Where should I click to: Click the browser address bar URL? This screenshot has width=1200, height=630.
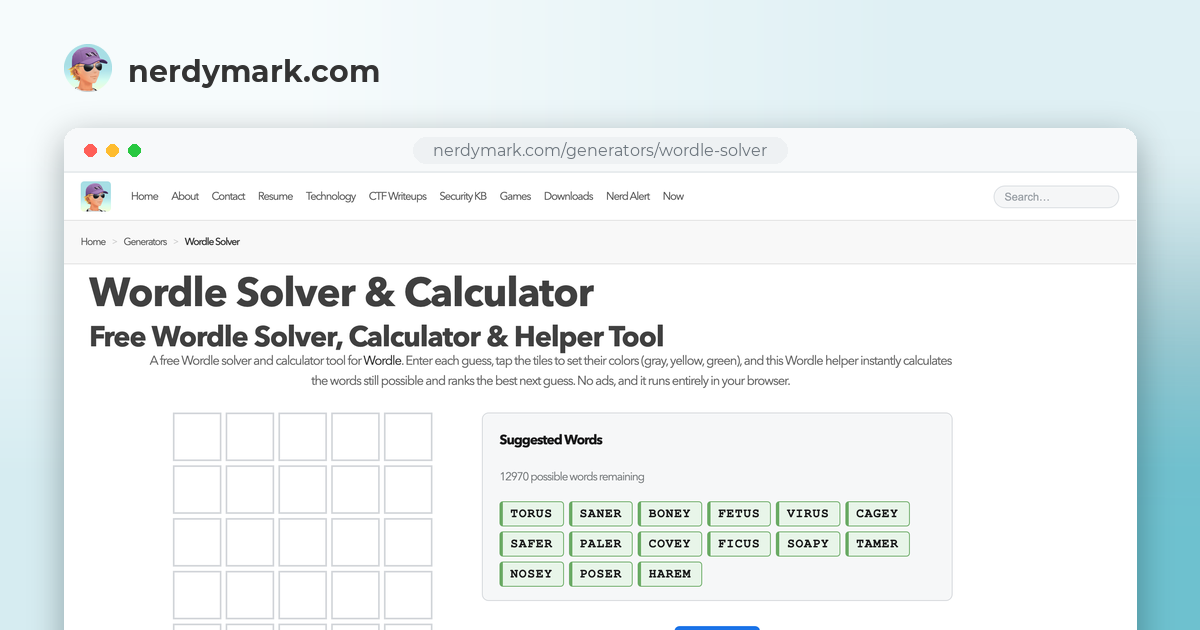click(600, 151)
